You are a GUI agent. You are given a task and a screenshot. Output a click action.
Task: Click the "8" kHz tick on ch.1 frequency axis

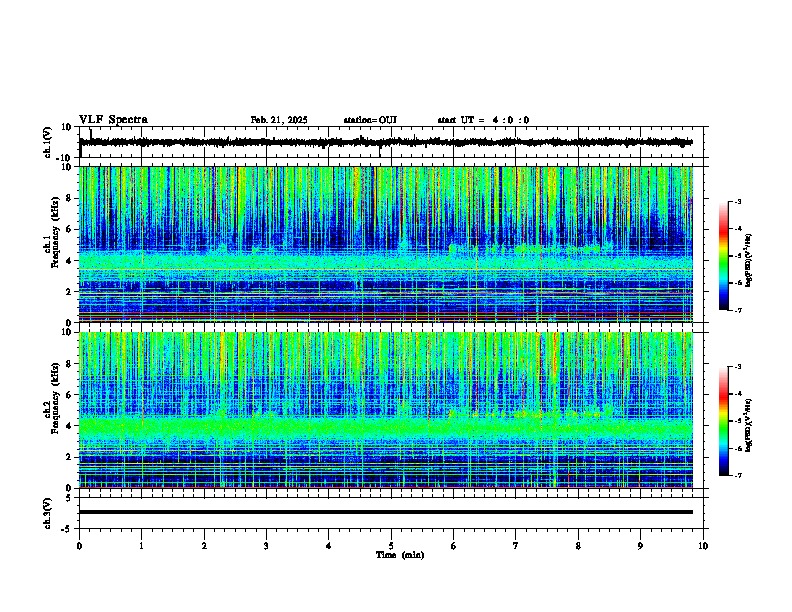pos(69,198)
